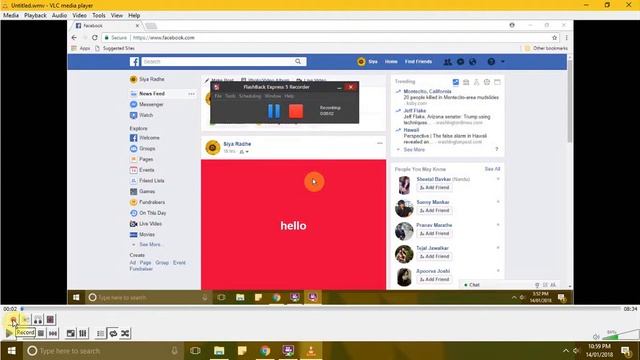640x360 pixels.
Task: Open the View menu
Action: tap(117, 15)
